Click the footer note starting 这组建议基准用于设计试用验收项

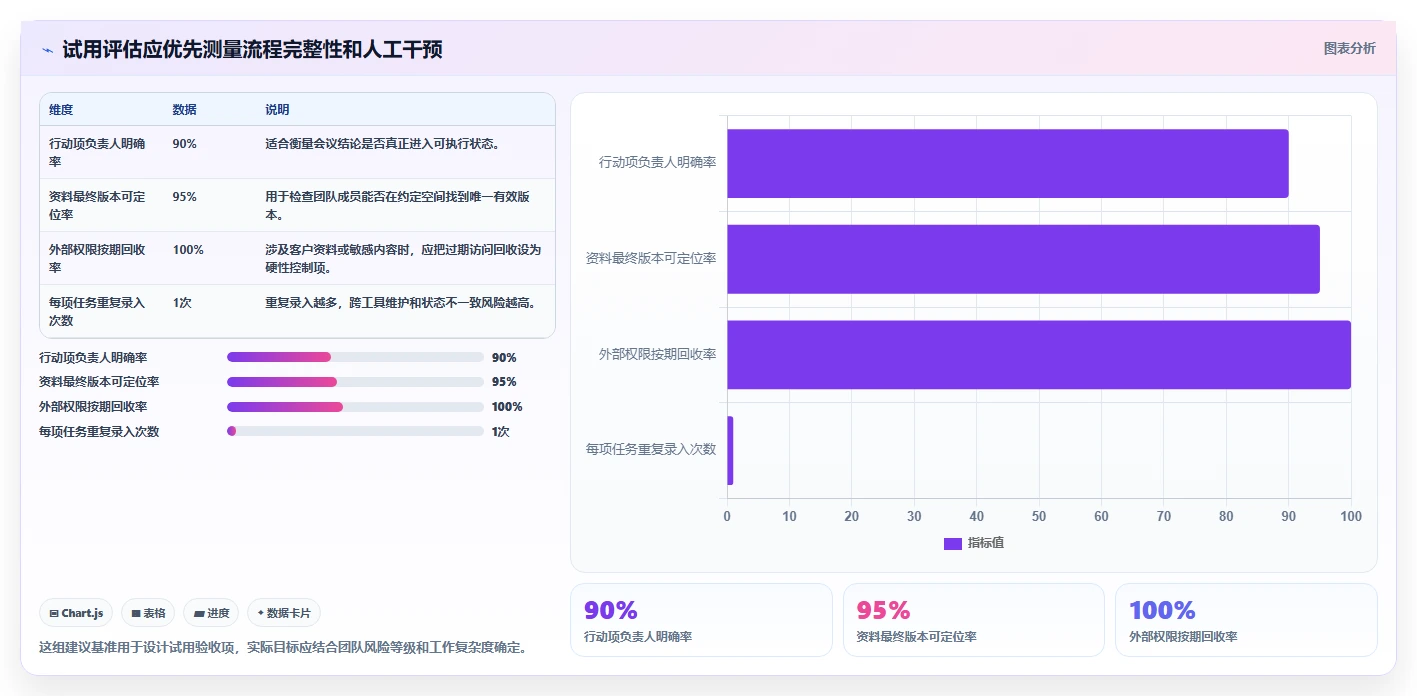coord(283,647)
